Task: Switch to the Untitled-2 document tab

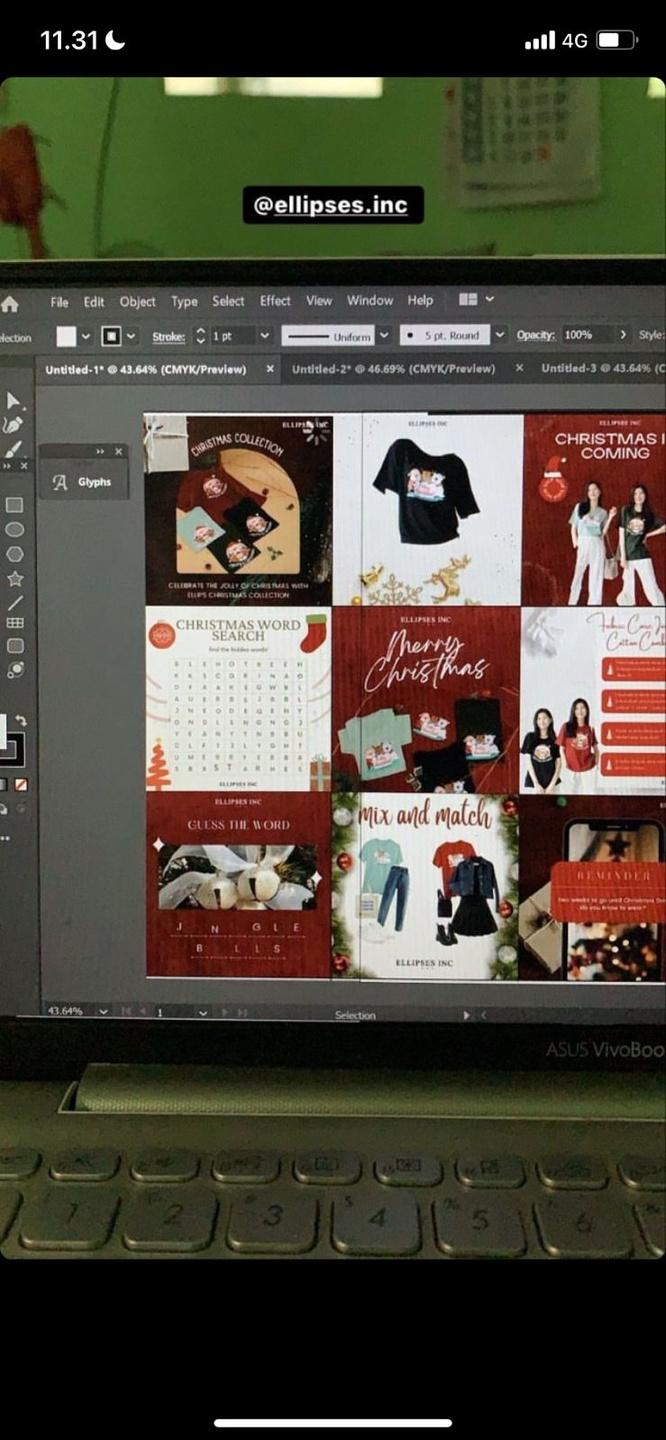Action: coord(393,369)
